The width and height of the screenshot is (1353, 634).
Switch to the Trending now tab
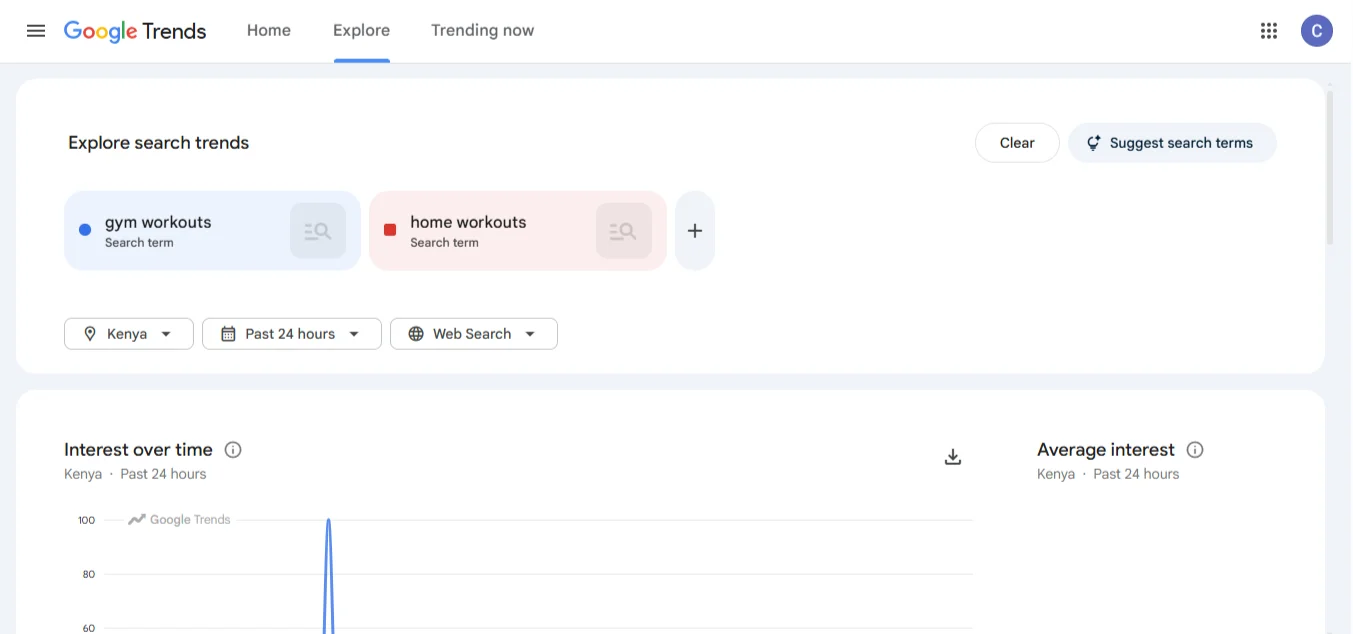(x=482, y=31)
